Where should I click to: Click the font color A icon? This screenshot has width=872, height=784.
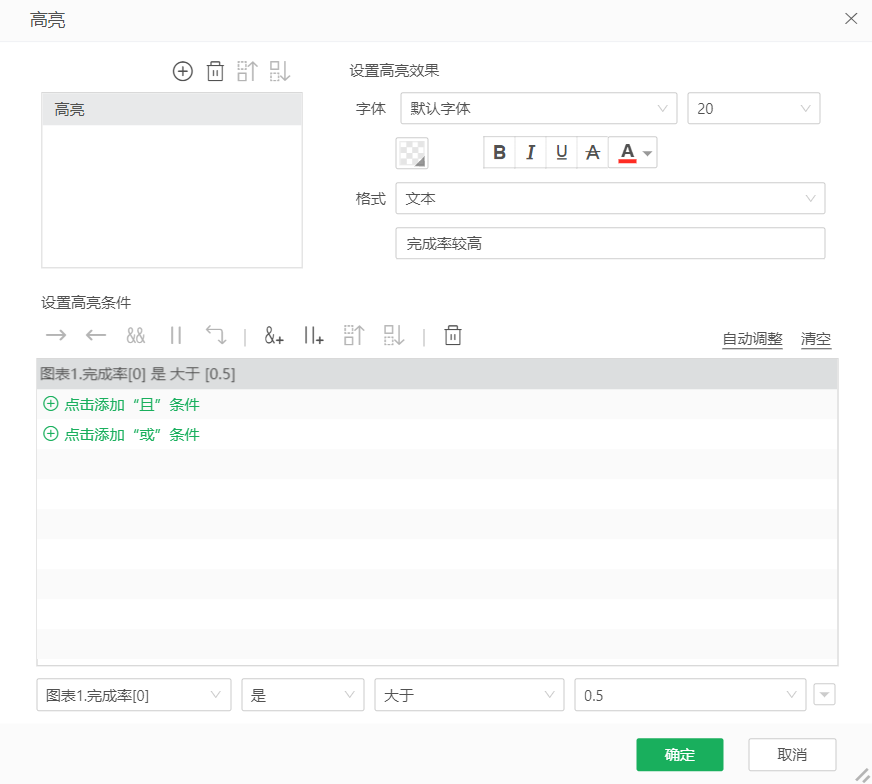tap(627, 152)
